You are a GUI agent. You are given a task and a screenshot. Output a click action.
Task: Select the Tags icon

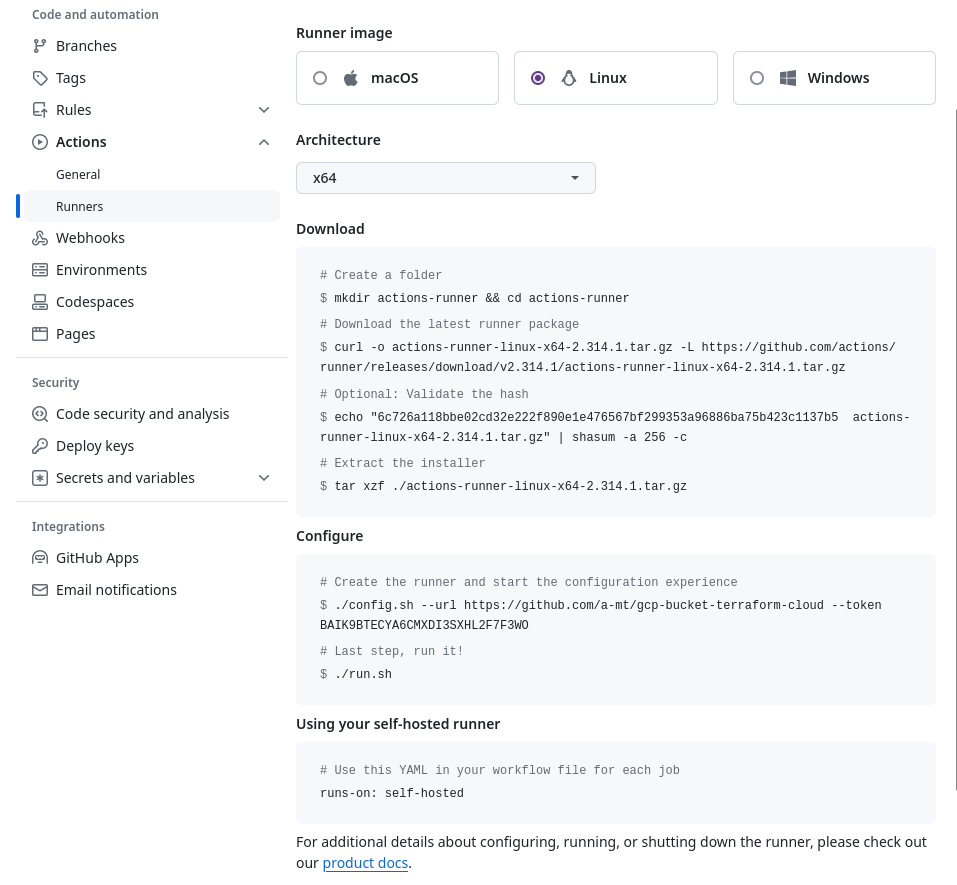point(40,78)
